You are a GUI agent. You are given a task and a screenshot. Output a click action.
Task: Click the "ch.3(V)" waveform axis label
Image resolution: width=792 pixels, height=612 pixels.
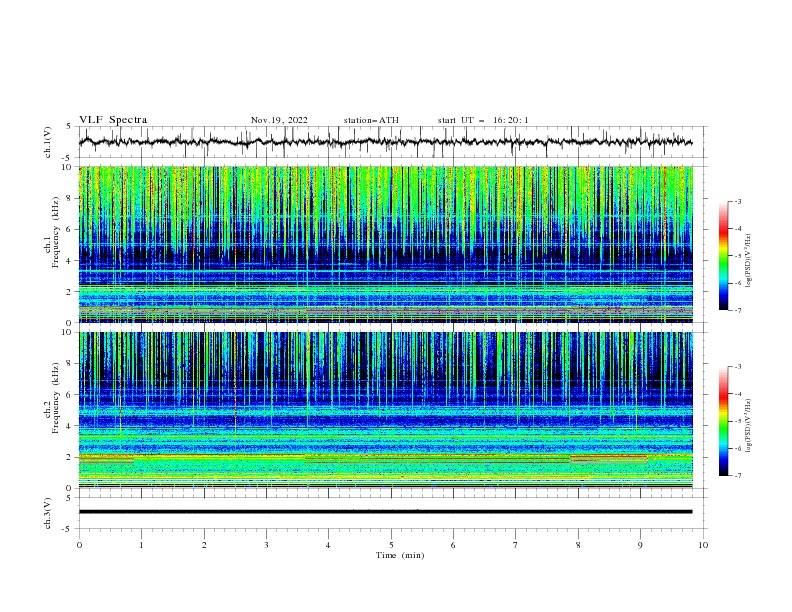[x=48, y=513]
